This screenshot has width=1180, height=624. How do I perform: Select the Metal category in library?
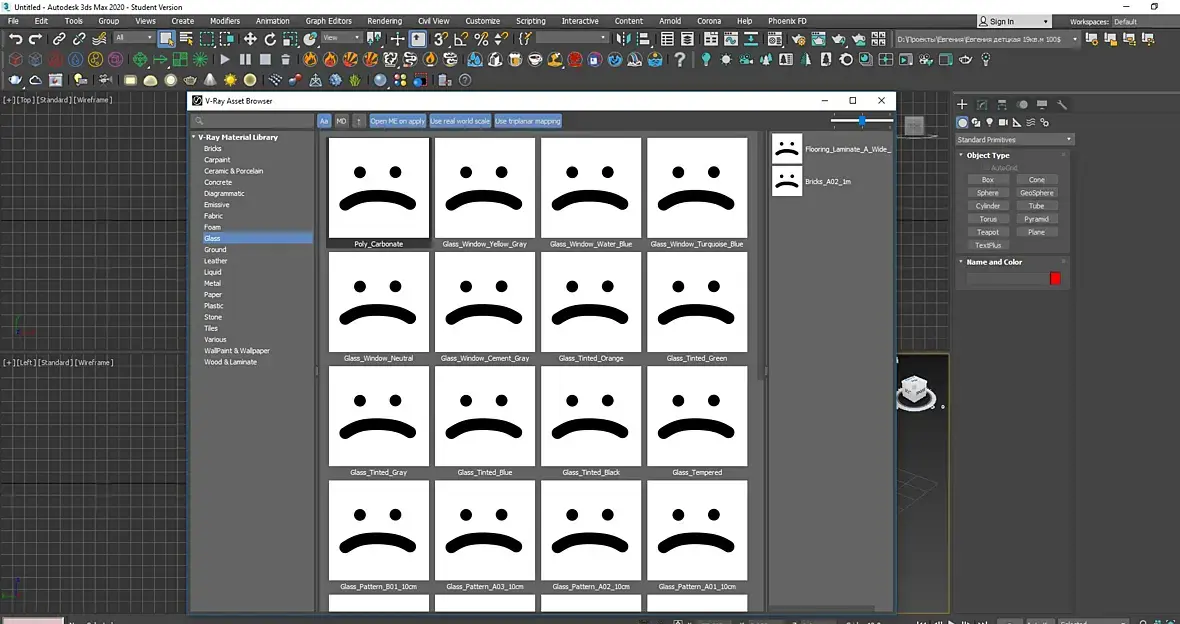tap(212, 283)
